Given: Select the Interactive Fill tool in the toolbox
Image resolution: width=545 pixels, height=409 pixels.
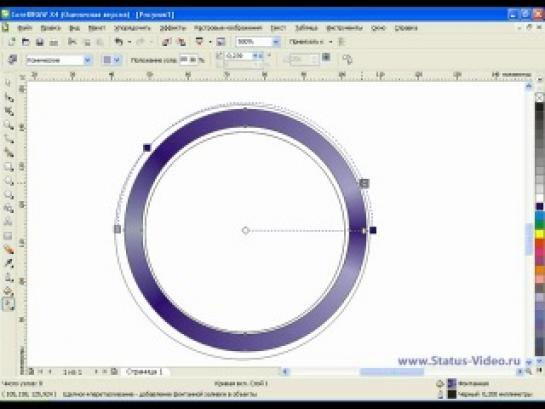Looking at the screenshot, I should [9, 304].
